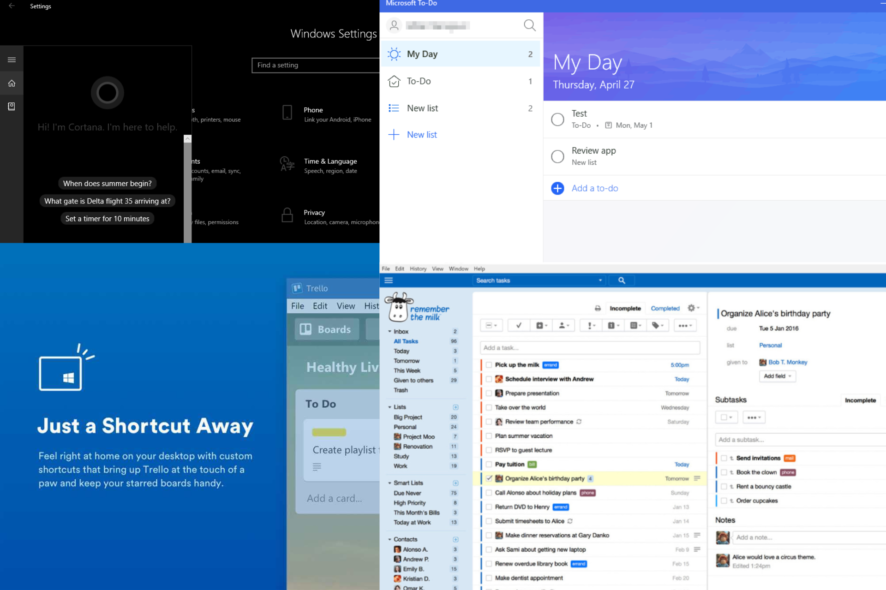Click the Cortana circle logo
This screenshot has width=886, height=590.
[x=107, y=93]
